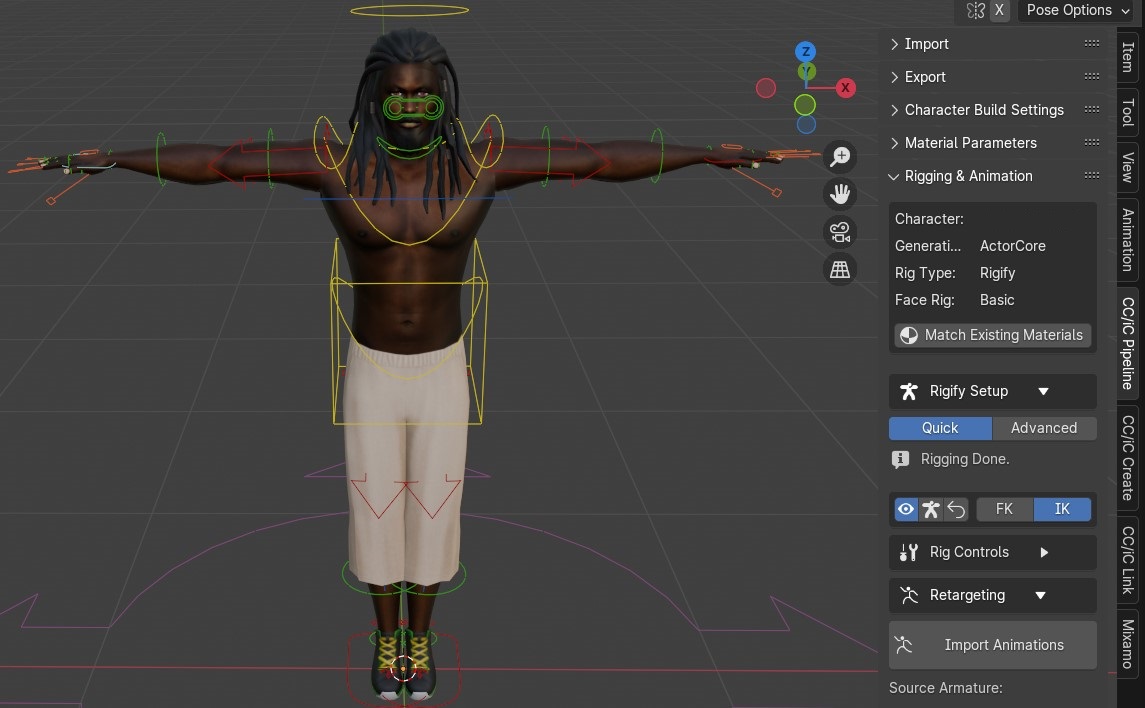Click the Import Animations button
Screen dimensions: 1145x708
(x=992, y=644)
